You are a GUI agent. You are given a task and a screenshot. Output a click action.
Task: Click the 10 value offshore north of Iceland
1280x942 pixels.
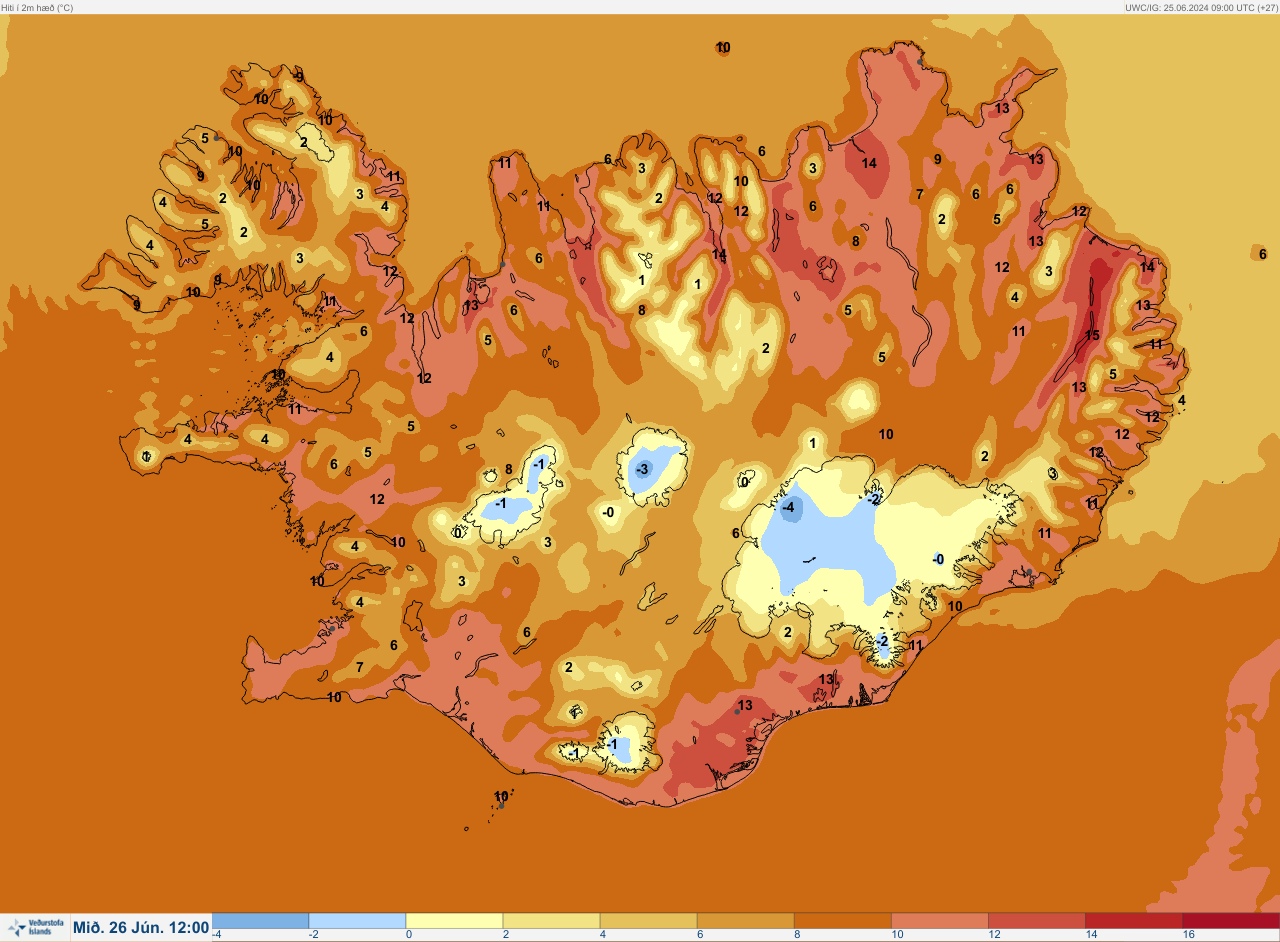[x=723, y=47]
